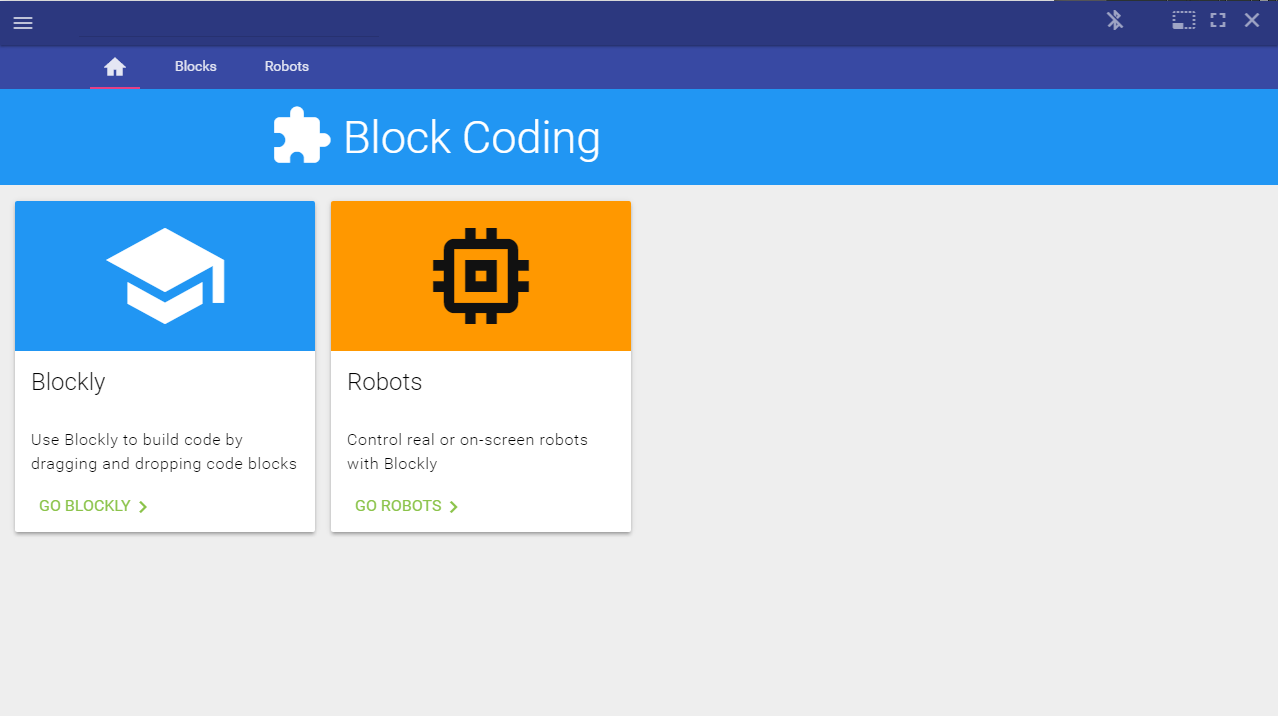Click chevron arrow next to GO ROBOTS
This screenshot has width=1278, height=716.
(454, 507)
